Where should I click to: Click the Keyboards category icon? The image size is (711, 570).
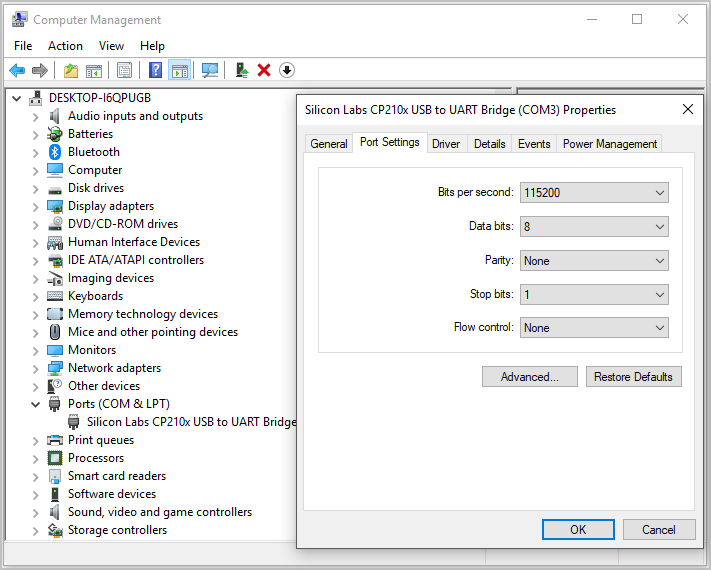tap(55, 296)
